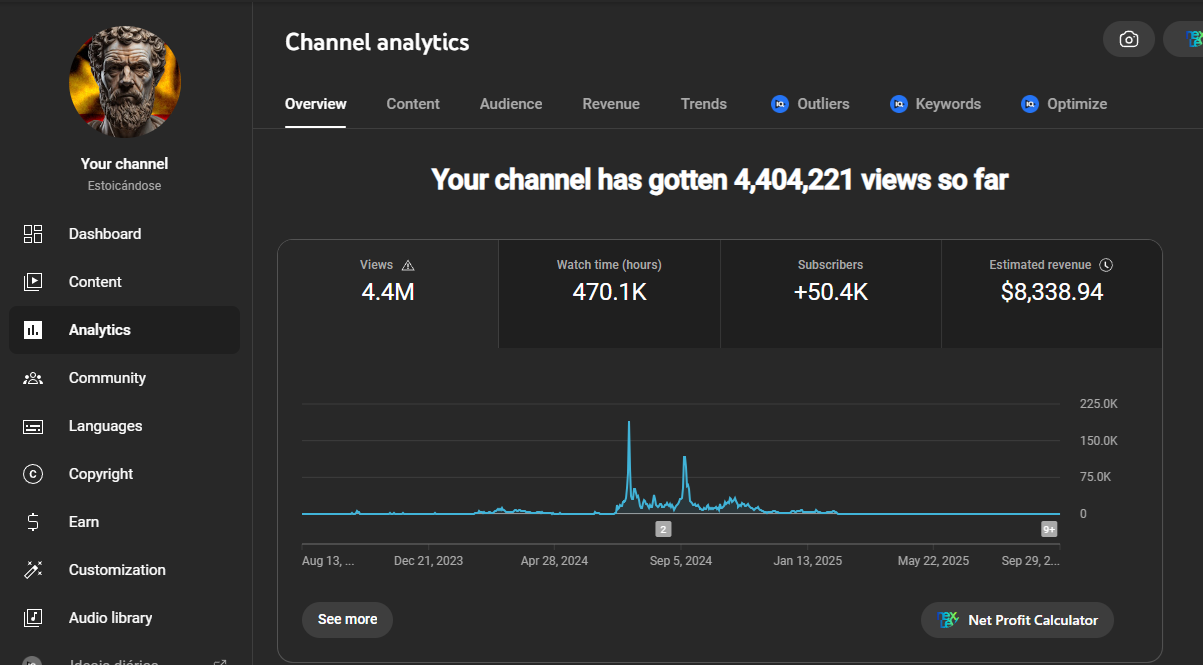Select the Estimated revenue metric card
This screenshot has height=665, width=1203.
coord(1052,294)
